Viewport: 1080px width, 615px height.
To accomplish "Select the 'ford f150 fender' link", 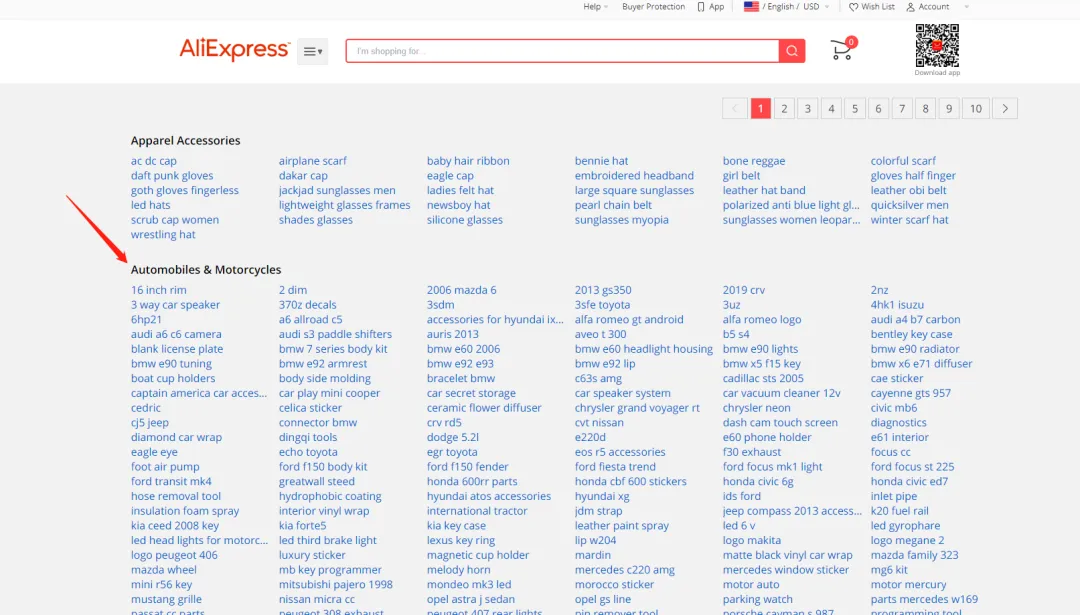I will [x=467, y=467].
